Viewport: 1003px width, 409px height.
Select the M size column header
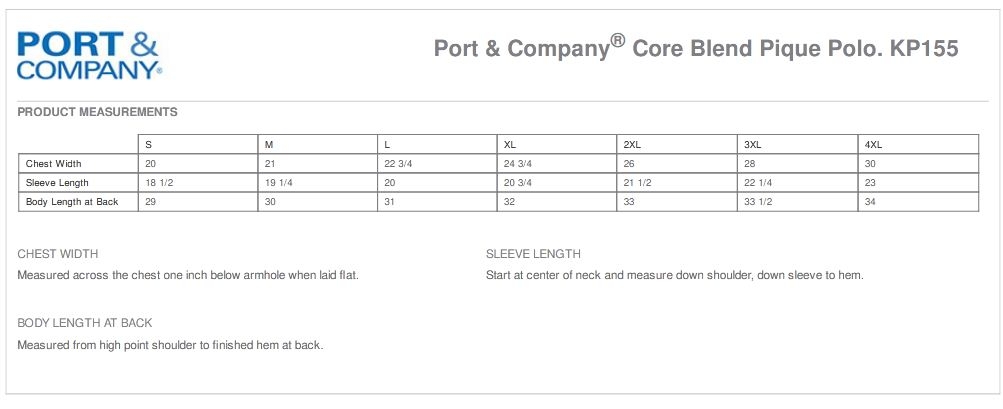click(269, 145)
